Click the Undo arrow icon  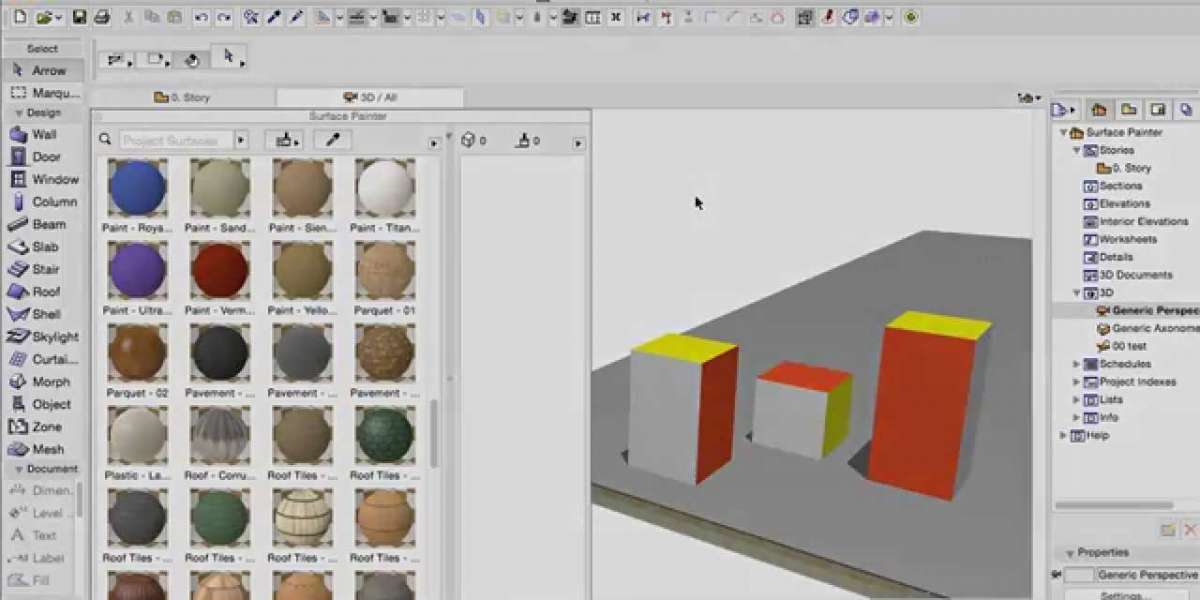coord(201,17)
